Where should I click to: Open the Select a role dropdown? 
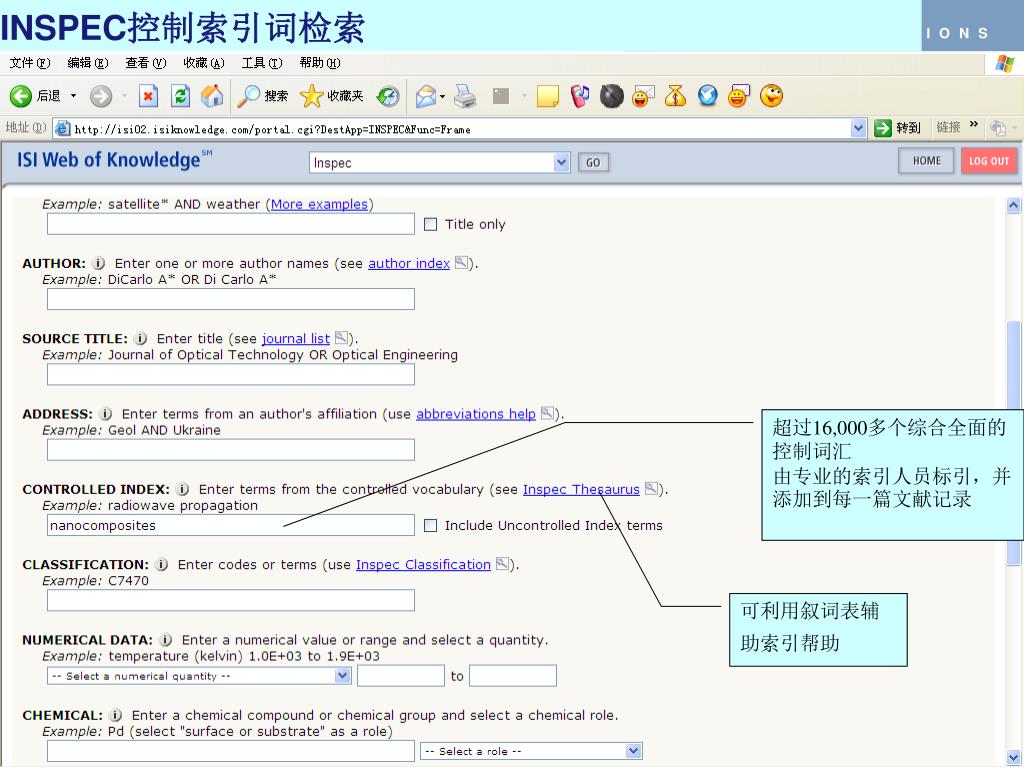pos(531,751)
